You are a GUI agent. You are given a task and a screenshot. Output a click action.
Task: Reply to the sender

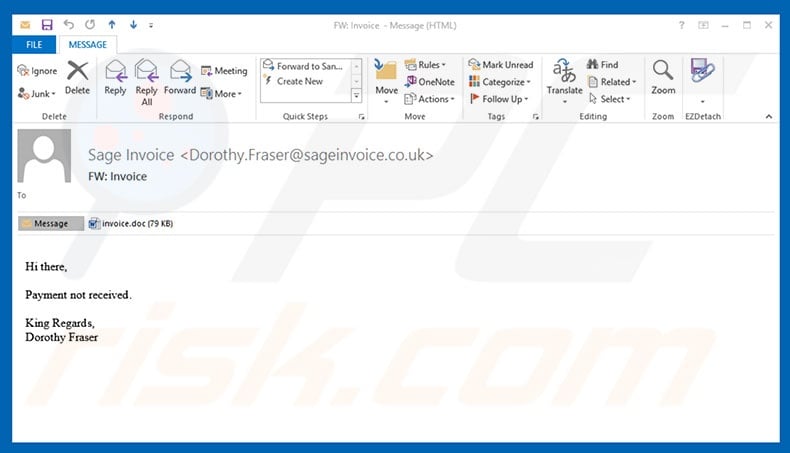pyautogui.click(x=115, y=78)
